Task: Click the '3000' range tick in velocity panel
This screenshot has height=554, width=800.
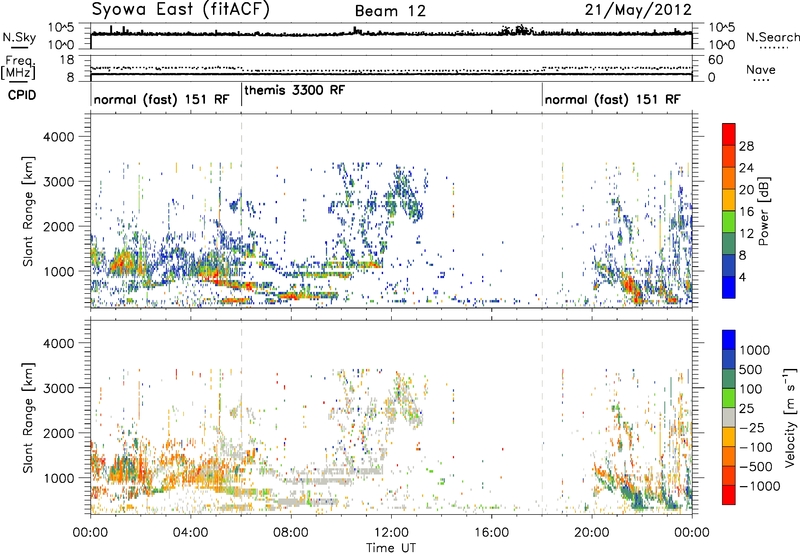Action: pos(59,388)
